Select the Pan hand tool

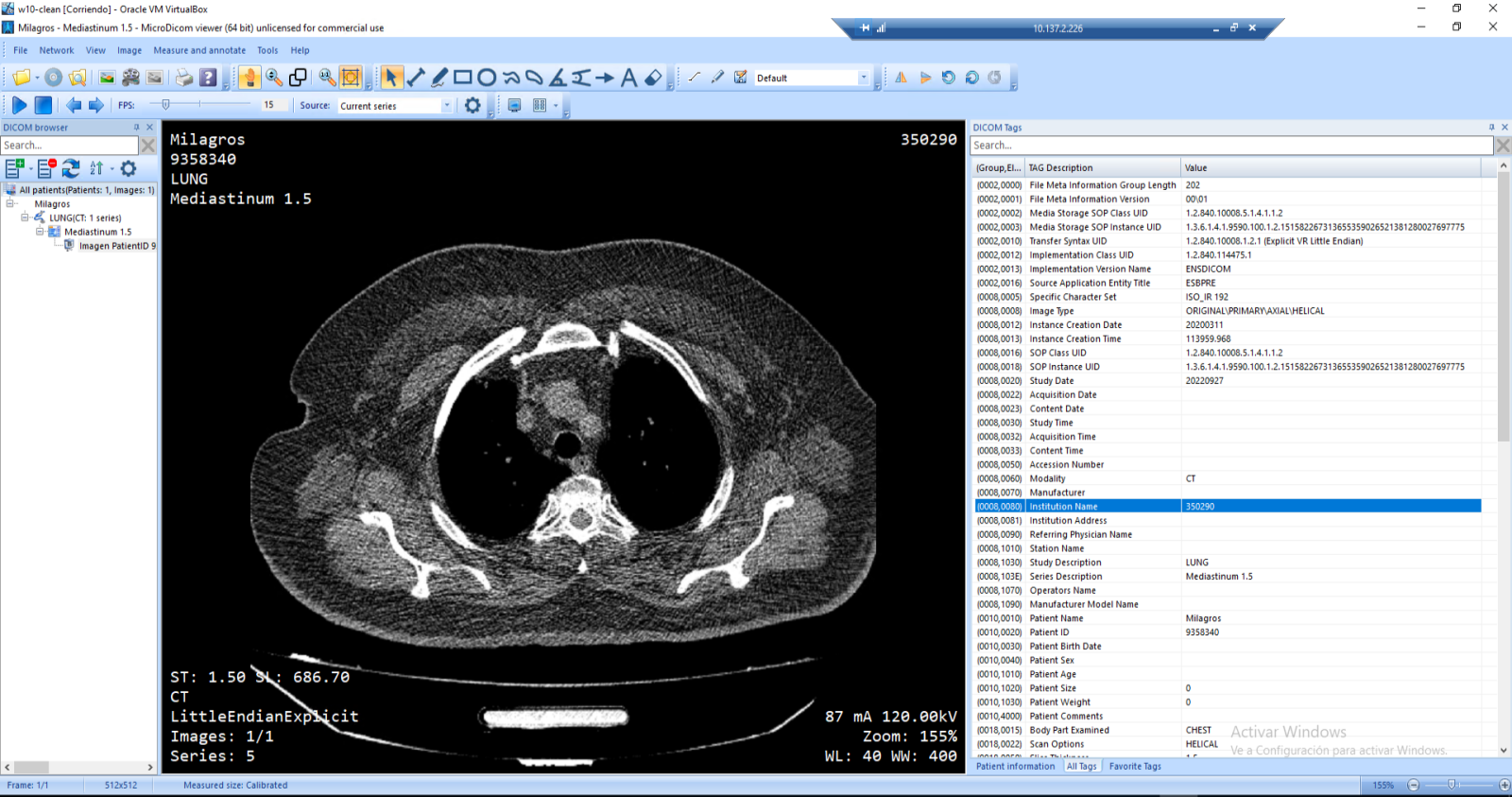tap(249, 78)
